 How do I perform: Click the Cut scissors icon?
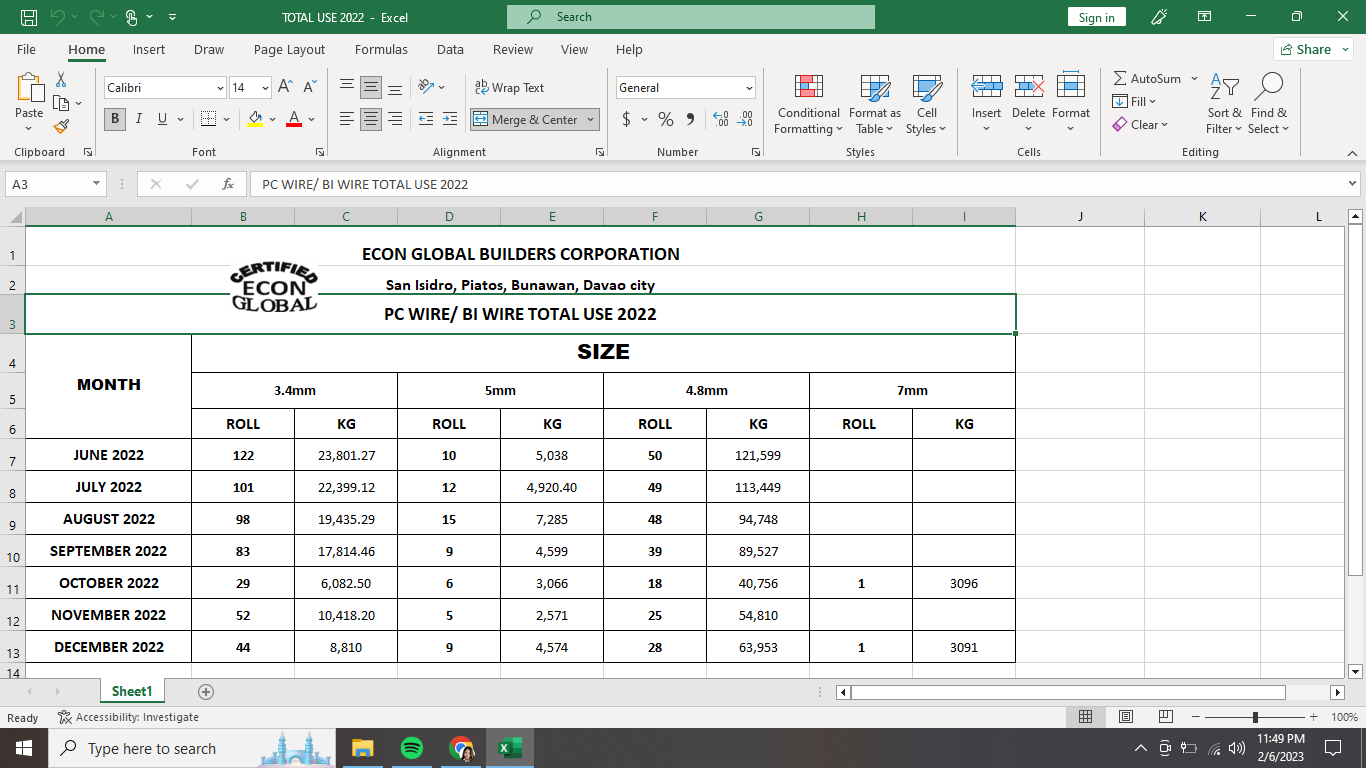click(x=61, y=80)
